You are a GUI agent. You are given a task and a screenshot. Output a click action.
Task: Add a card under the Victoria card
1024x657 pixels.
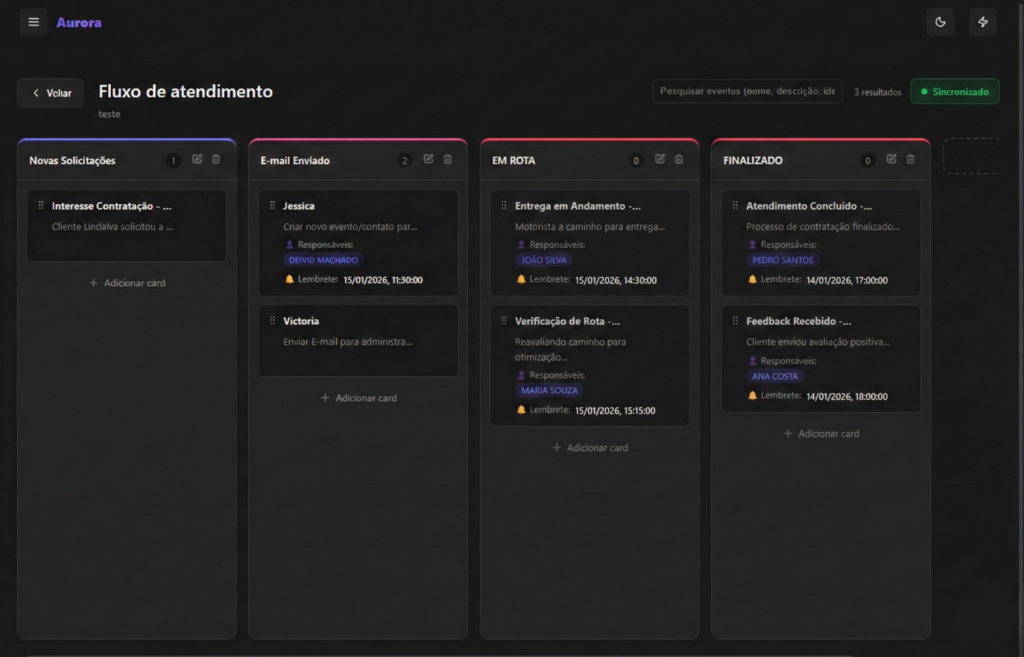point(358,398)
